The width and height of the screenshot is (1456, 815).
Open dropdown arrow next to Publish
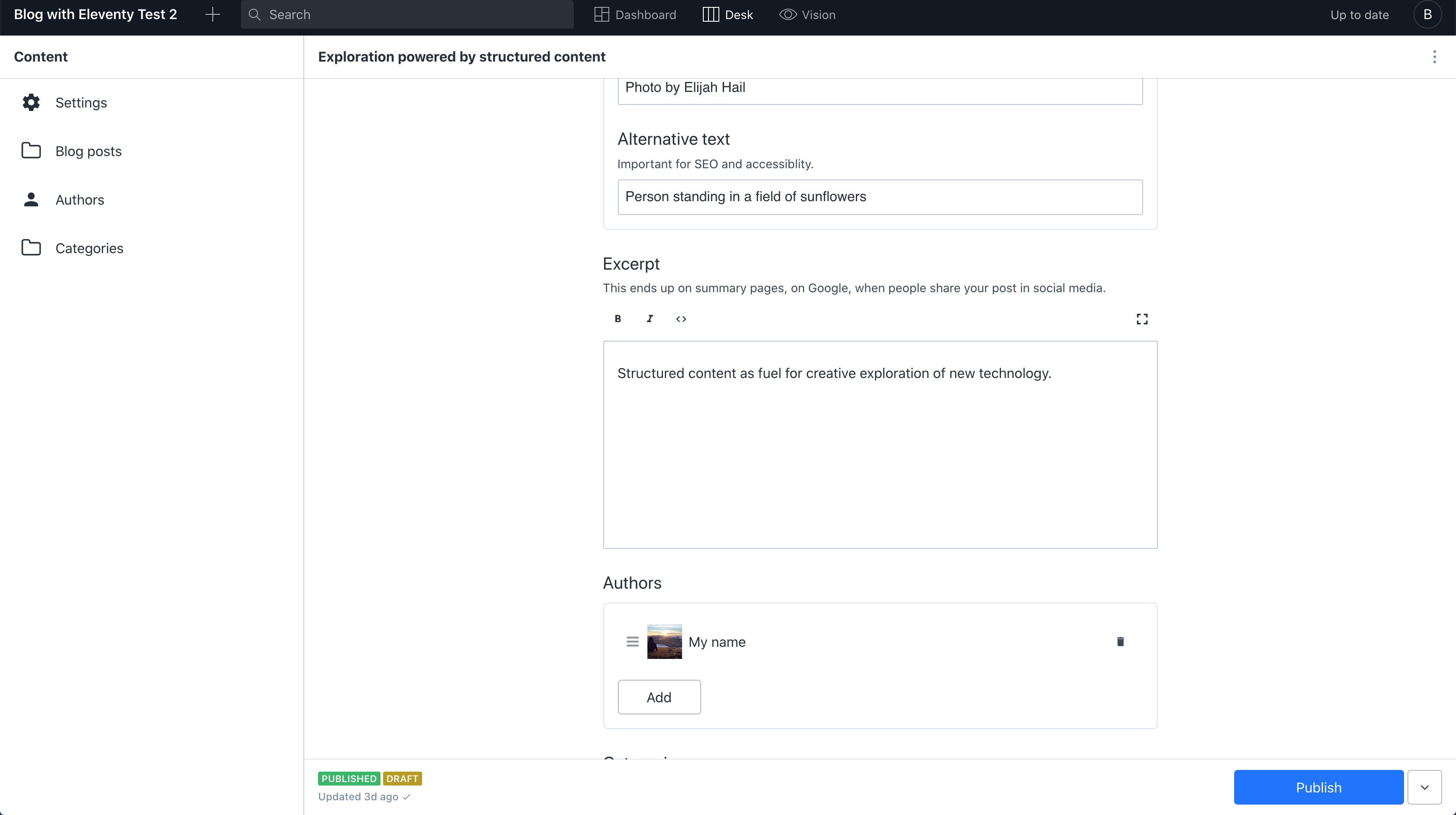coord(1424,787)
